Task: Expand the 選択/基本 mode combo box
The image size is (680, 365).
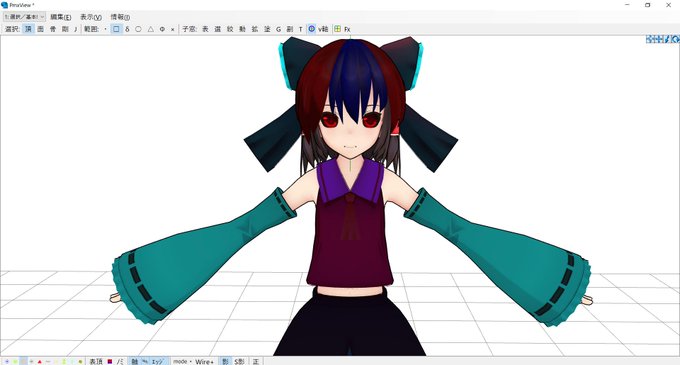Action: point(24,17)
